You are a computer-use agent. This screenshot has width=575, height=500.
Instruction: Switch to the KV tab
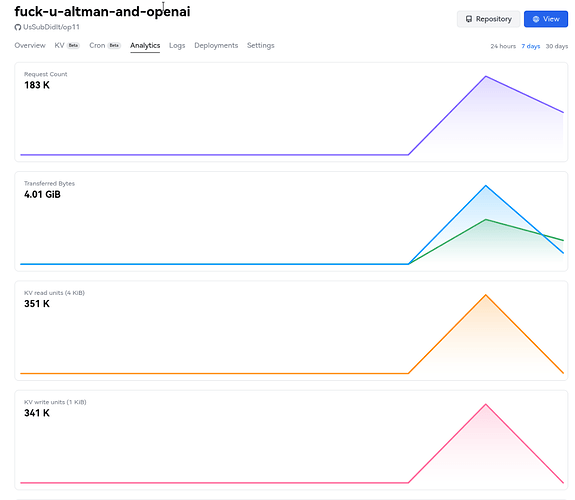point(59,45)
